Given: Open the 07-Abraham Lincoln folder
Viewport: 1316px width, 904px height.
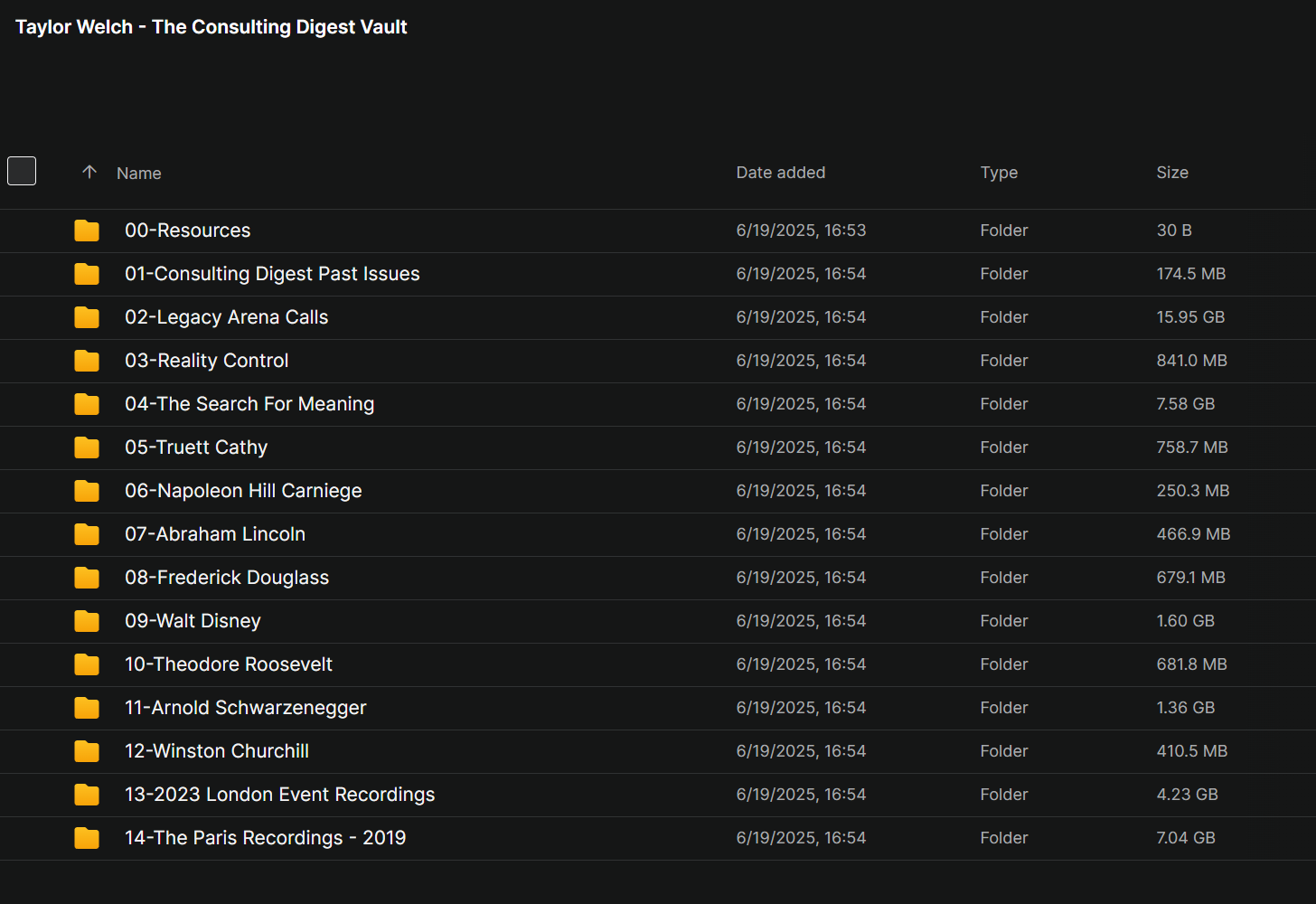Looking at the screenshot, I should [215, 534].
